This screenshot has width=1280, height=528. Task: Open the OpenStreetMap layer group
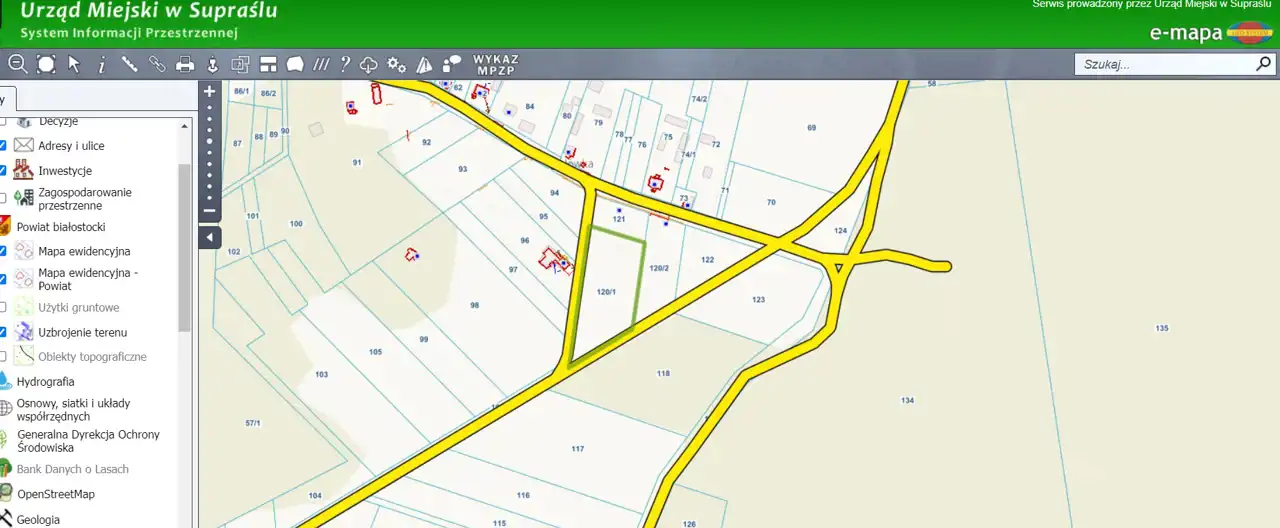(x=55, y=494)
